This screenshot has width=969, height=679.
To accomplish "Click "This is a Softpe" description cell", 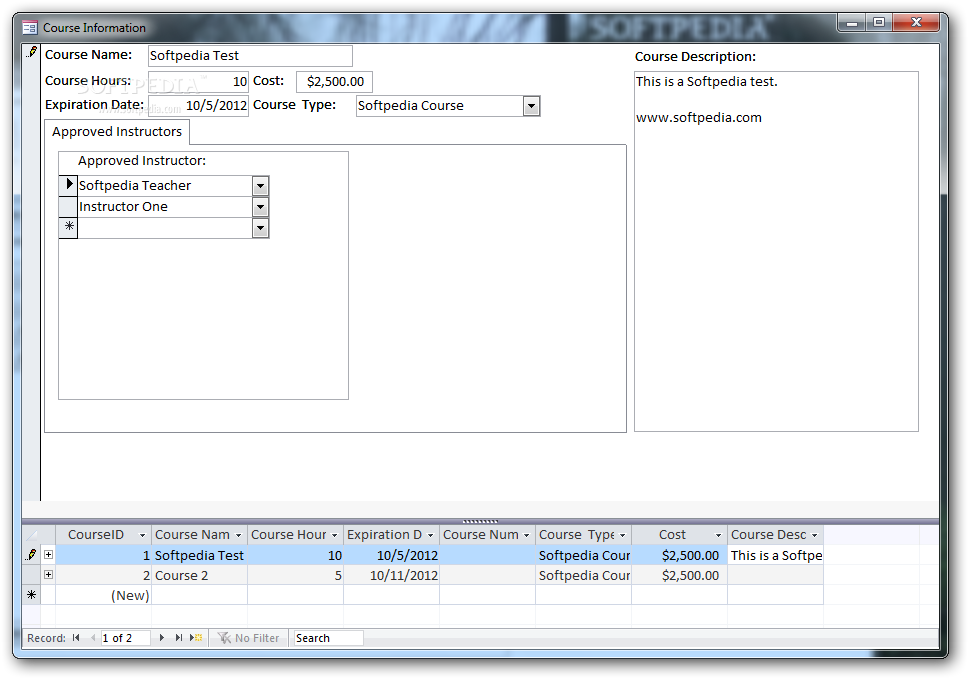I will coord(776,555).
